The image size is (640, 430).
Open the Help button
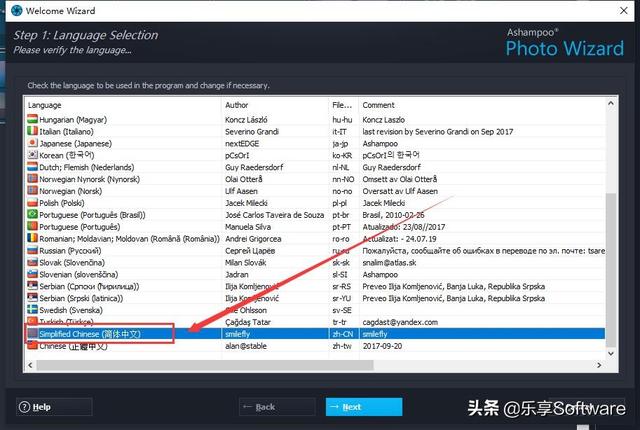[54, 407]
